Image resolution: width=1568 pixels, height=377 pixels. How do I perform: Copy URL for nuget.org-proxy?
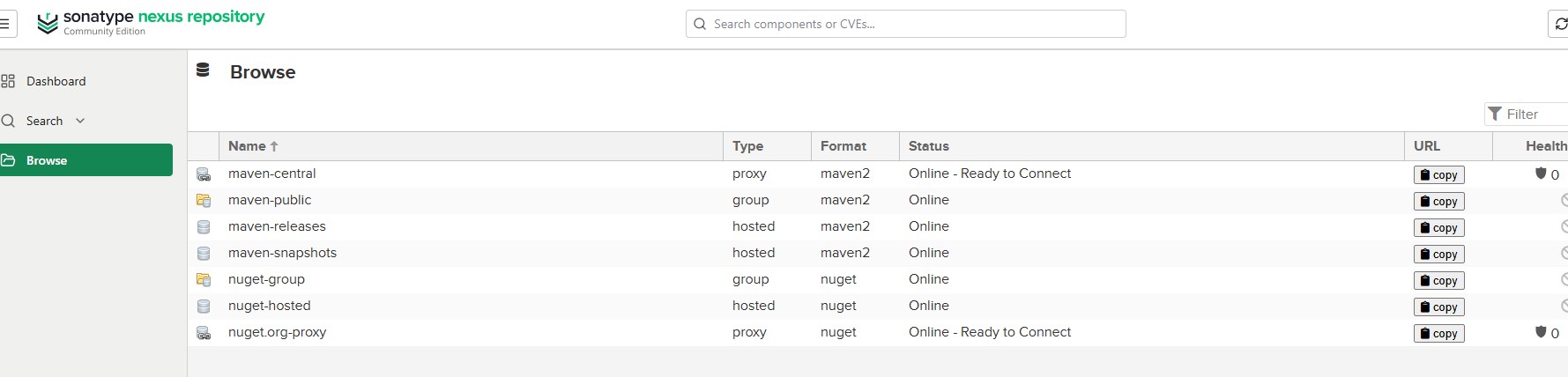1439,334
